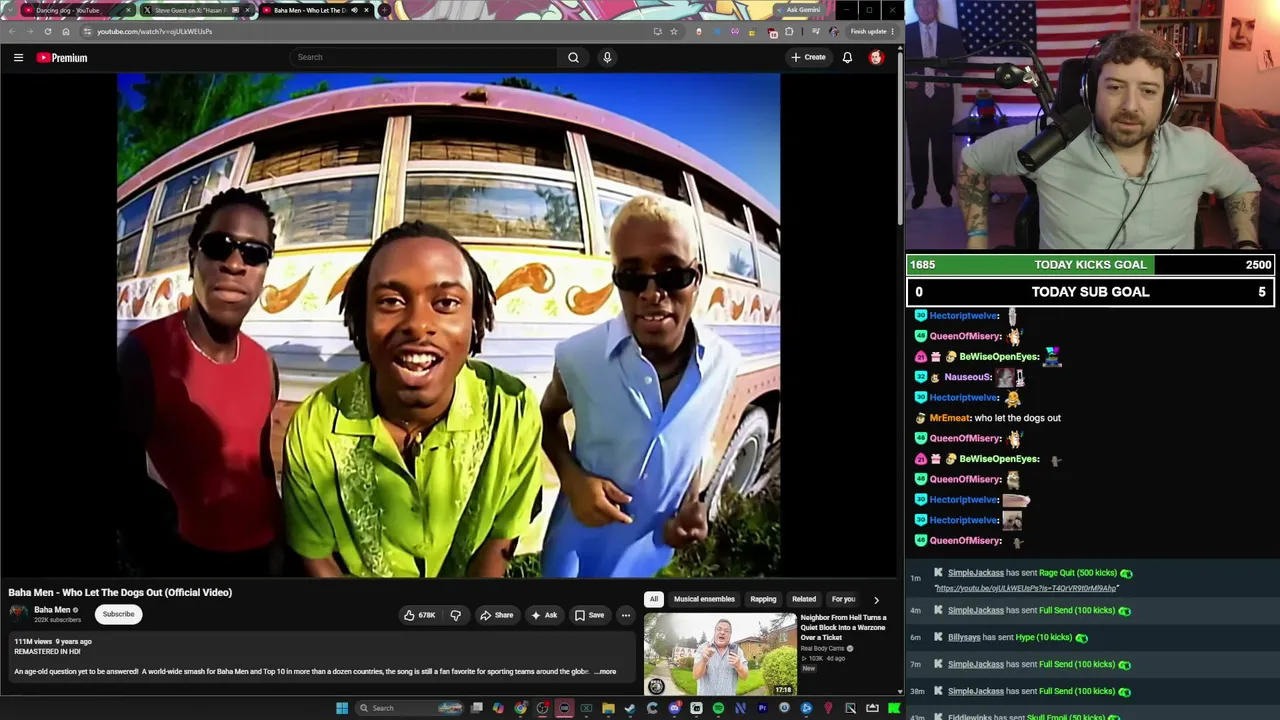The image size is (1280, 720).
Task: Click the "TODAY KICKS GOAL" progress bar
Action: pyautogui.click(x=1090, y=265)
